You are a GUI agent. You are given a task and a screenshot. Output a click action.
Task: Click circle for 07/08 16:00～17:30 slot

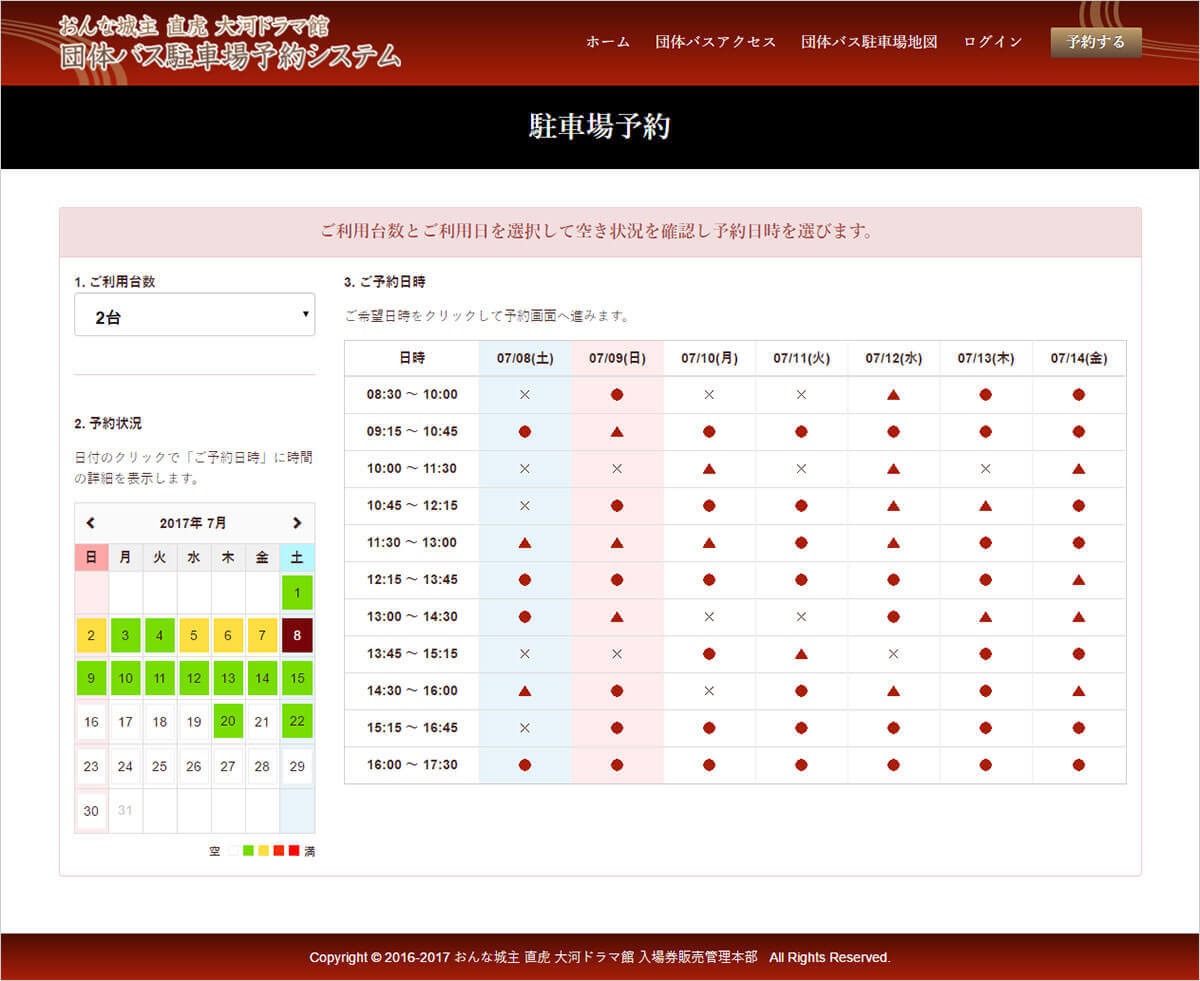(x=525, y=765)
